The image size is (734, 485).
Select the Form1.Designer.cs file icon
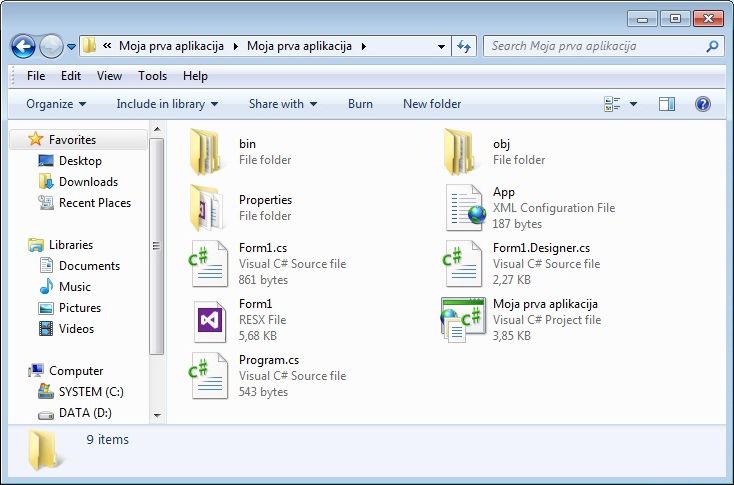464,264
